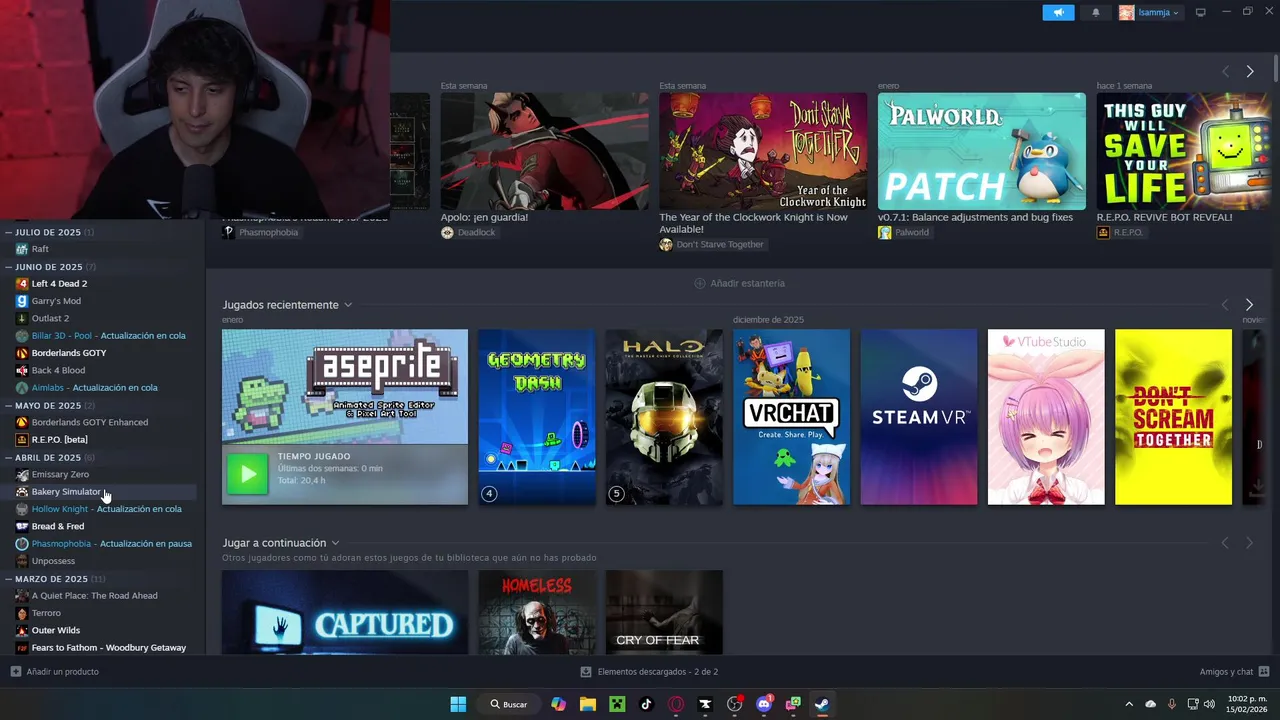Click Añadir estantería
1280x720 pixels.
[x=740, y=283]
